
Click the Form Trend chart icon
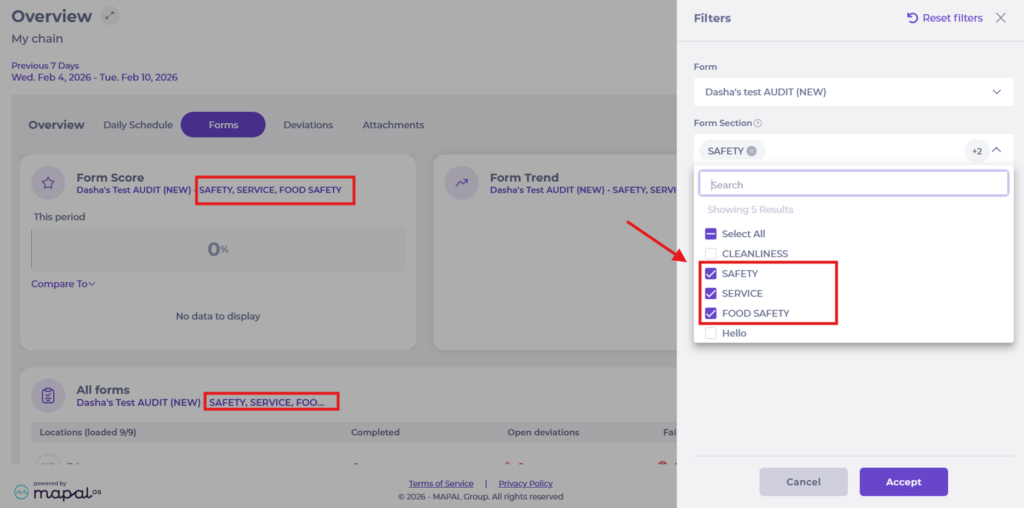462,183
